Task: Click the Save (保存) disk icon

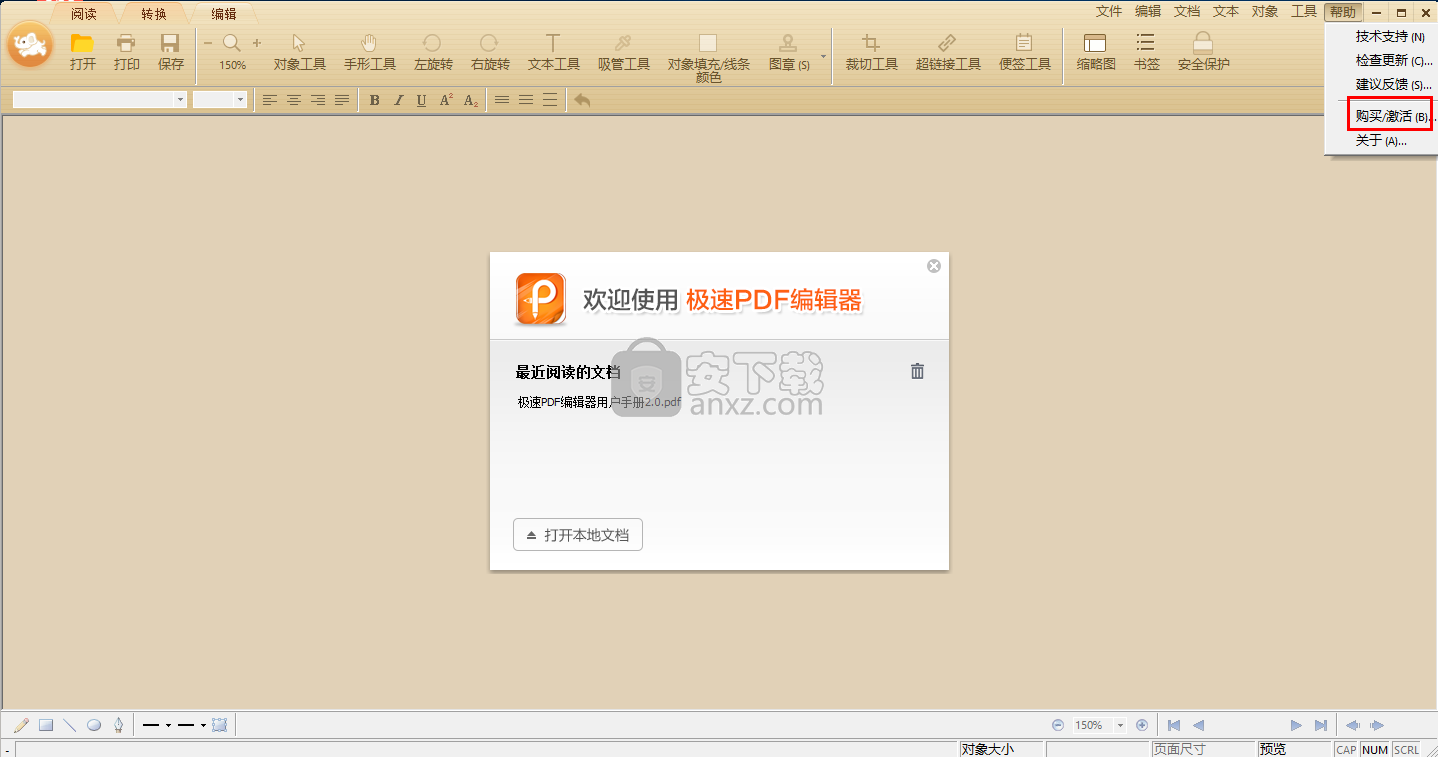Action: point(170,43)
